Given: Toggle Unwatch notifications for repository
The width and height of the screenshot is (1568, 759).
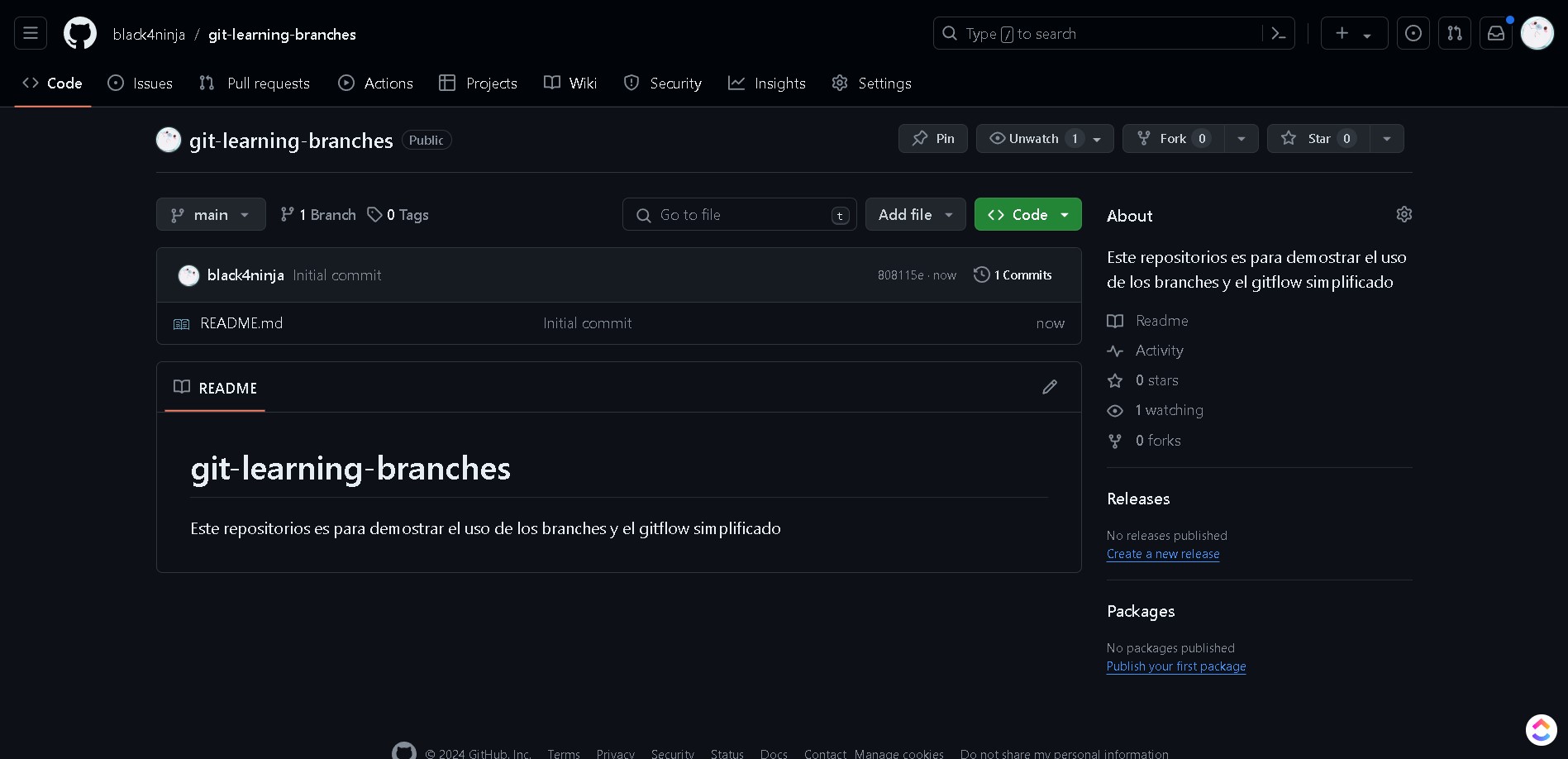Looking at the screenshot, I should [x=1033, y=138].
